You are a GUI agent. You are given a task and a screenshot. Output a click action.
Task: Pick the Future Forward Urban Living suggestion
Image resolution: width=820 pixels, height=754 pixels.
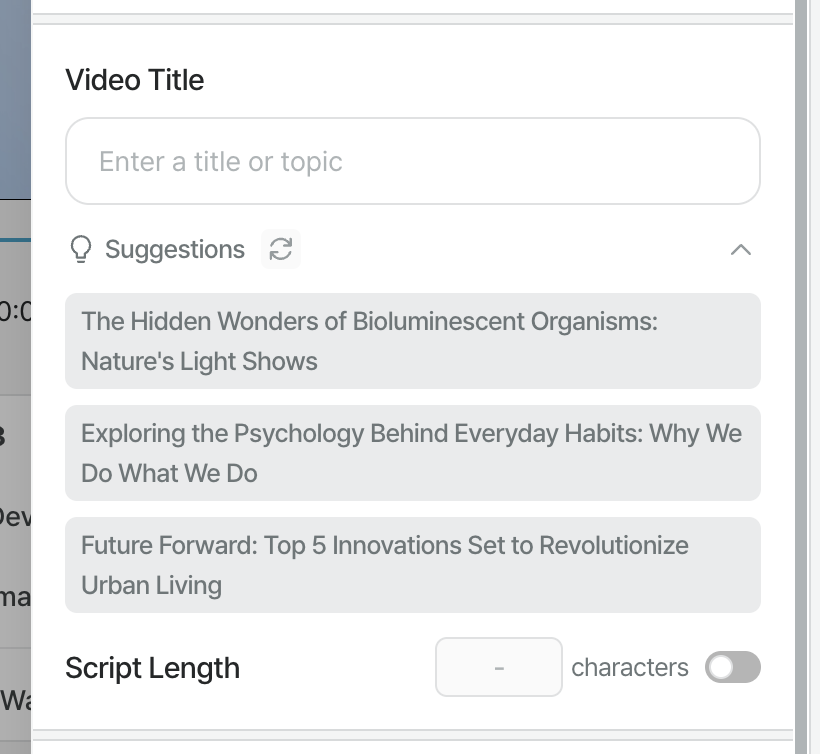pyautogui.click(x=412, y=565)
